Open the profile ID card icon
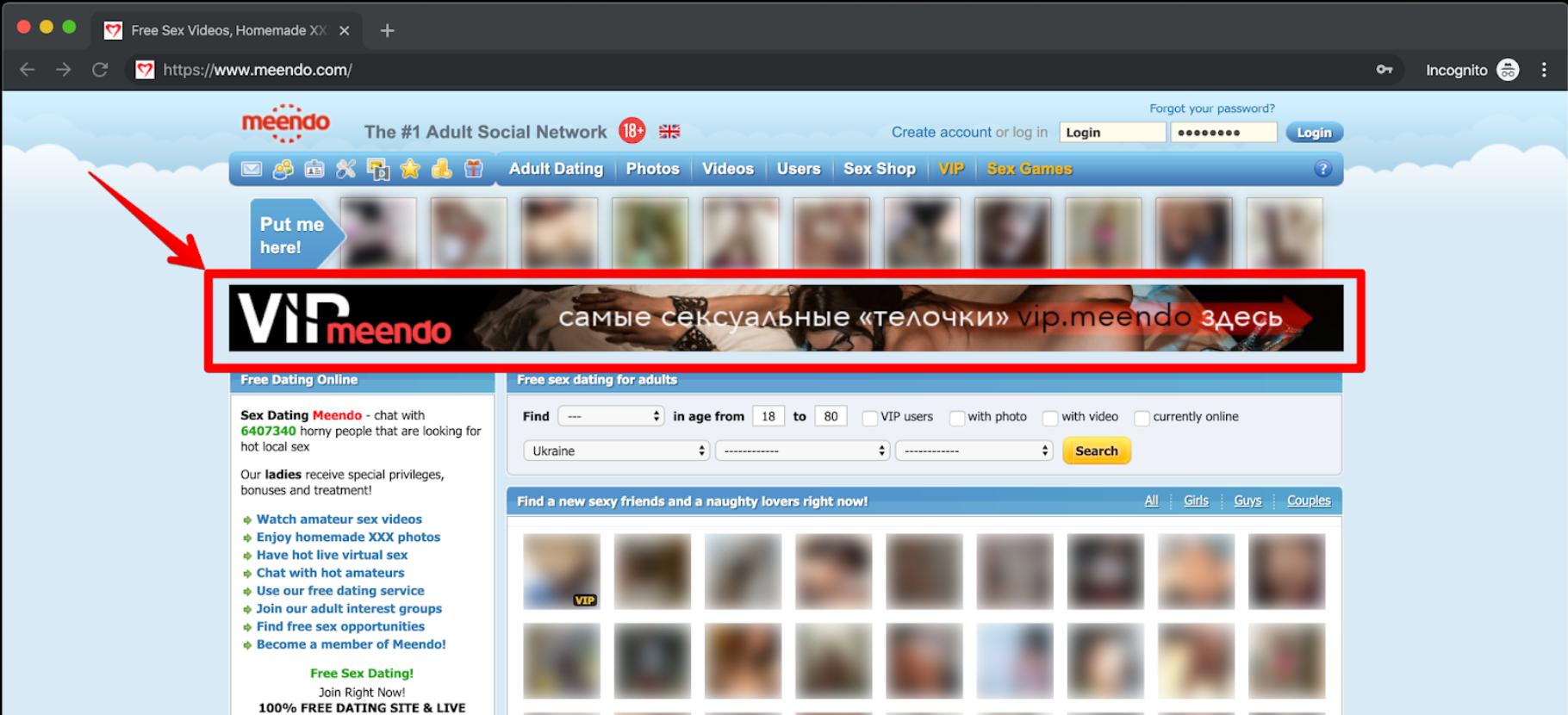 coord(314,169)
